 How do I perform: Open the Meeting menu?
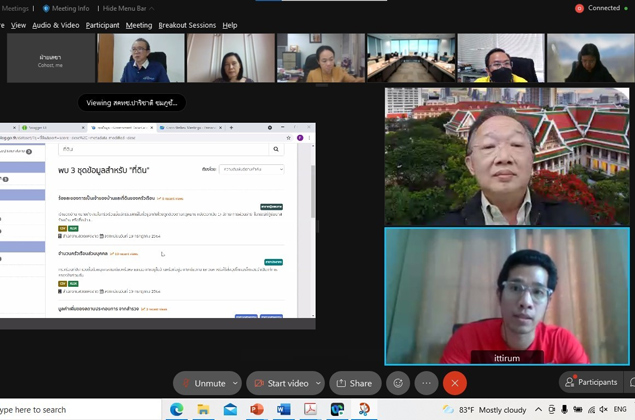tap(139, 25)
